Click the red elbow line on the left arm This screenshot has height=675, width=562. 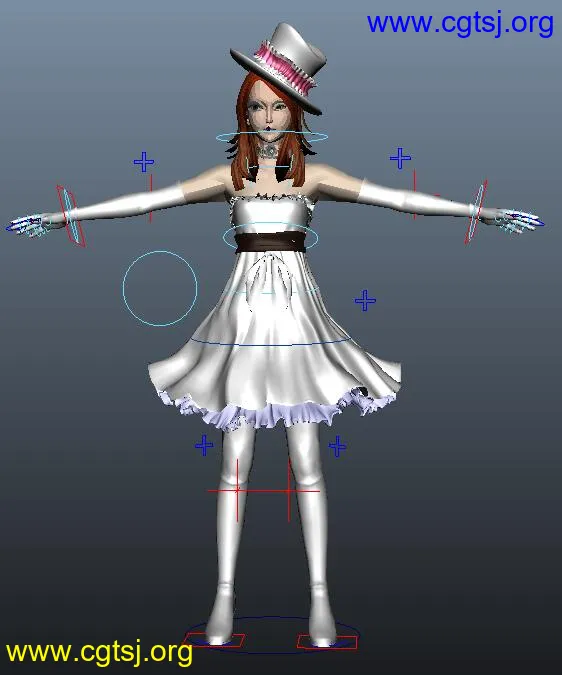(151, 198)
